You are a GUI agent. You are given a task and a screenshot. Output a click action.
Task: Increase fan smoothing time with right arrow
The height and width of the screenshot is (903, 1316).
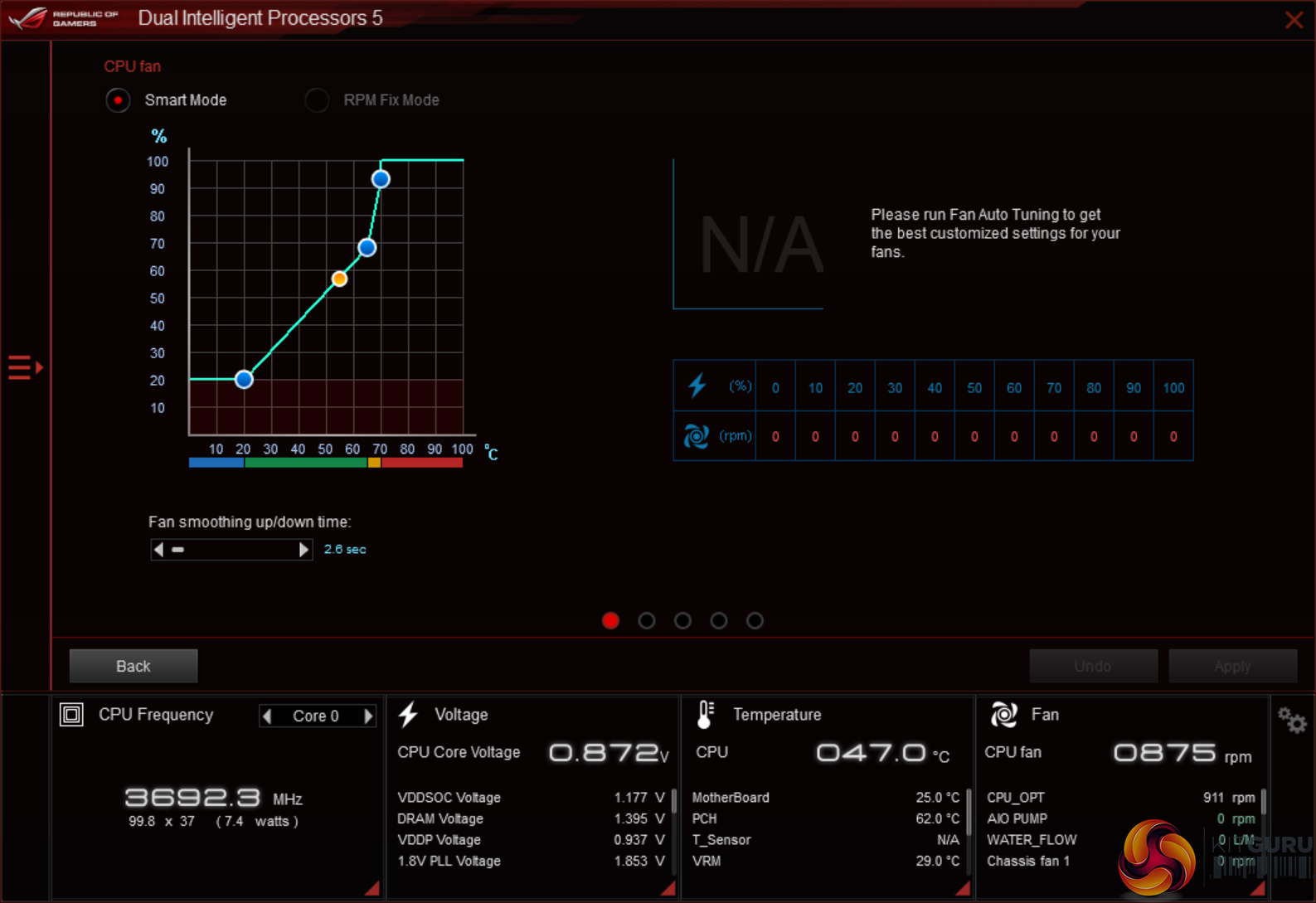click(x=304, y=549)
